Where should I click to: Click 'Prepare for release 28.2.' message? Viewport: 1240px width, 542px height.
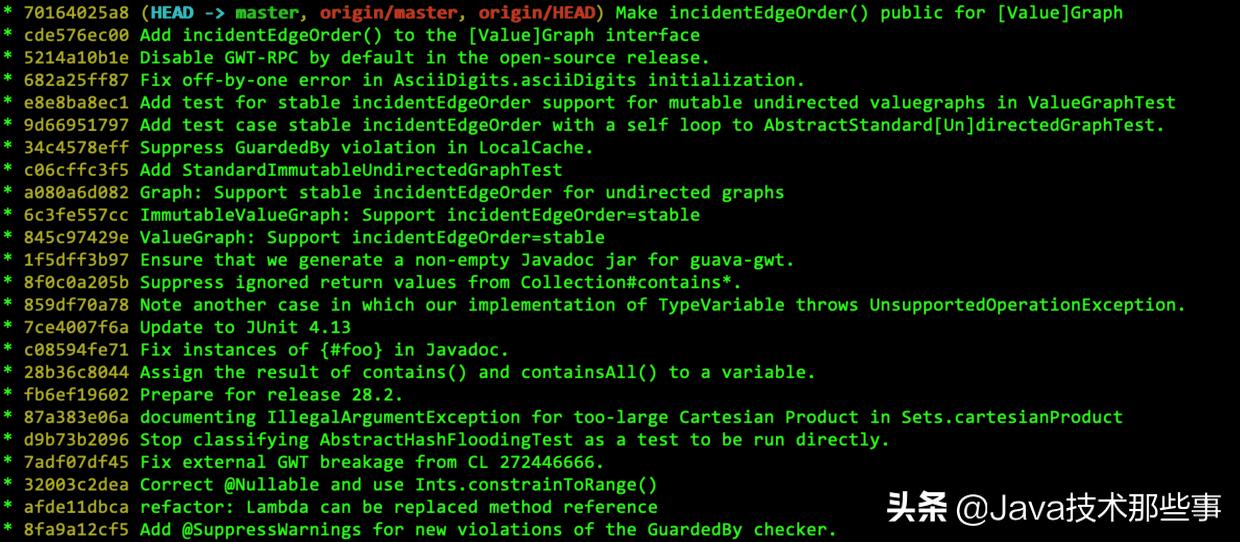click(272, 395)
